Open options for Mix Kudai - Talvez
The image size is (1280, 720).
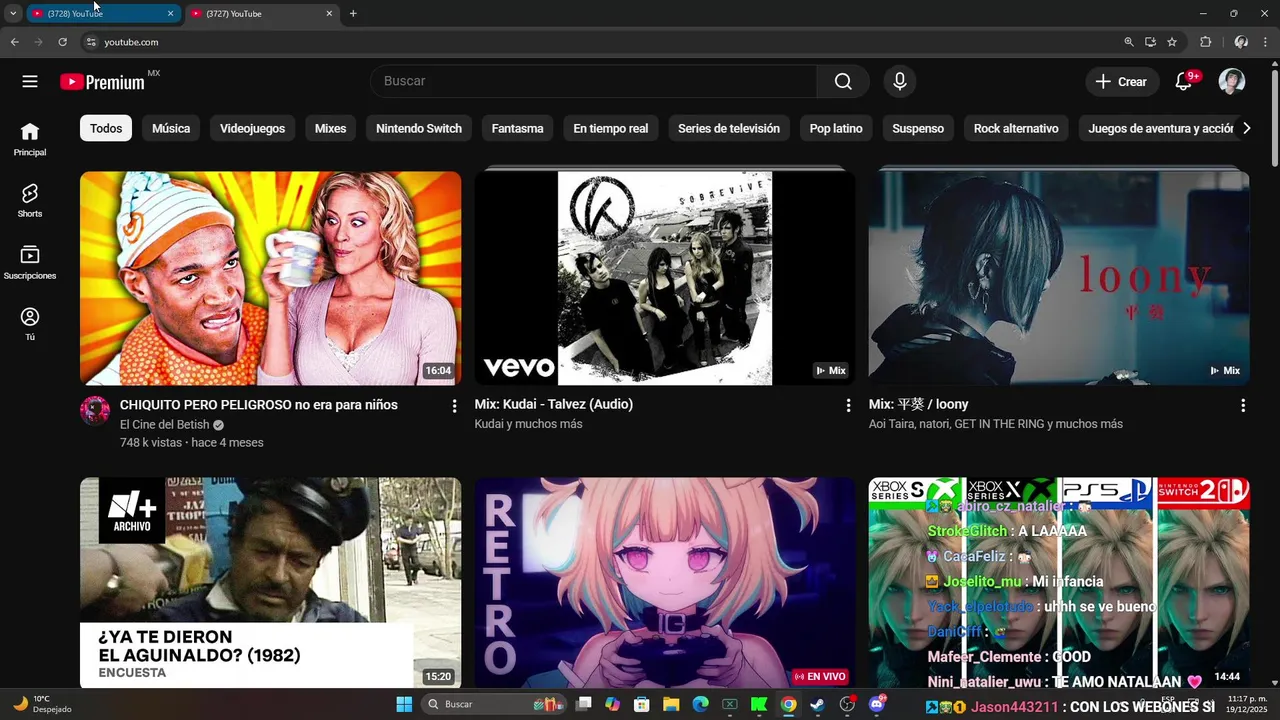click(x=848, y=406)
